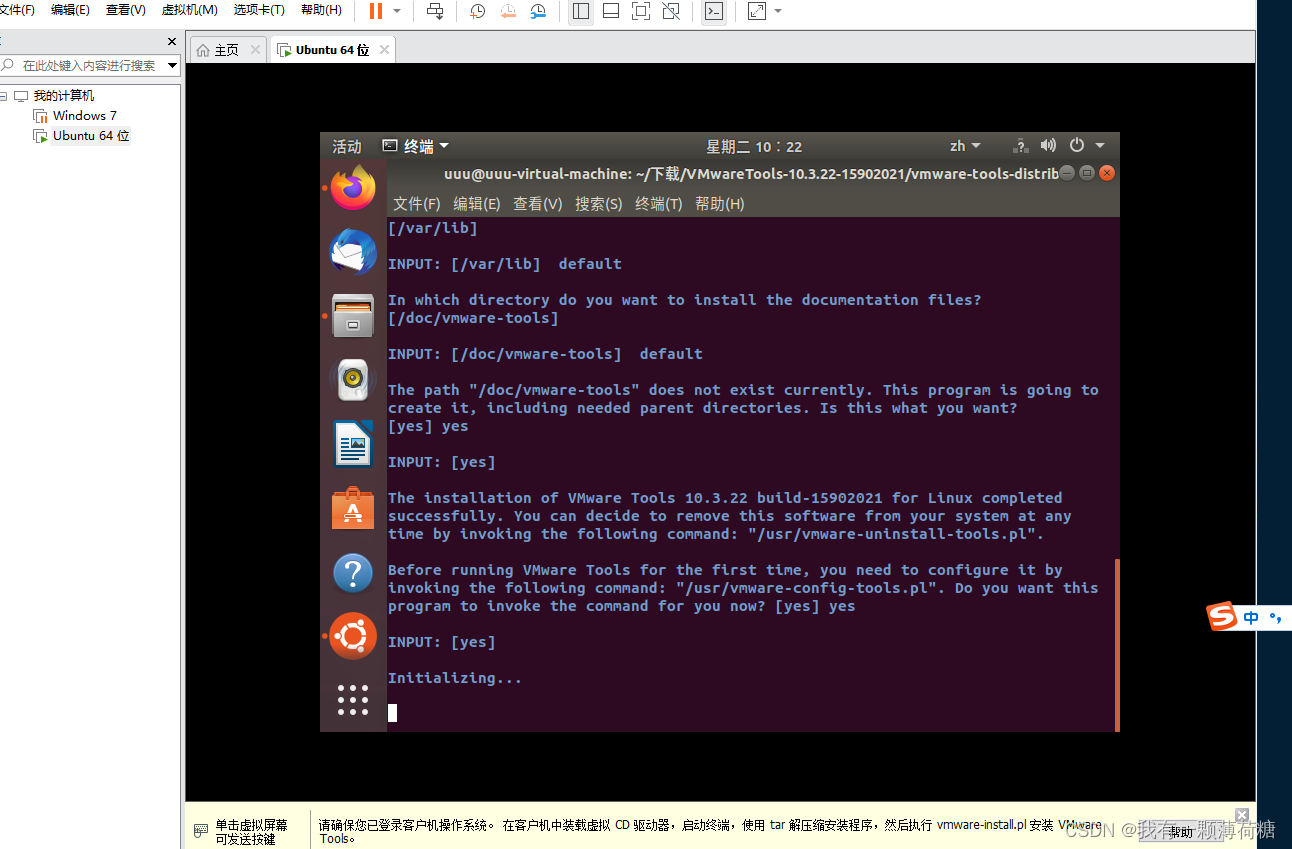Click the send Ctrl+Alt+Del icon
Image resolution: width=1292 pixels, height=849 pixels.
435,11
